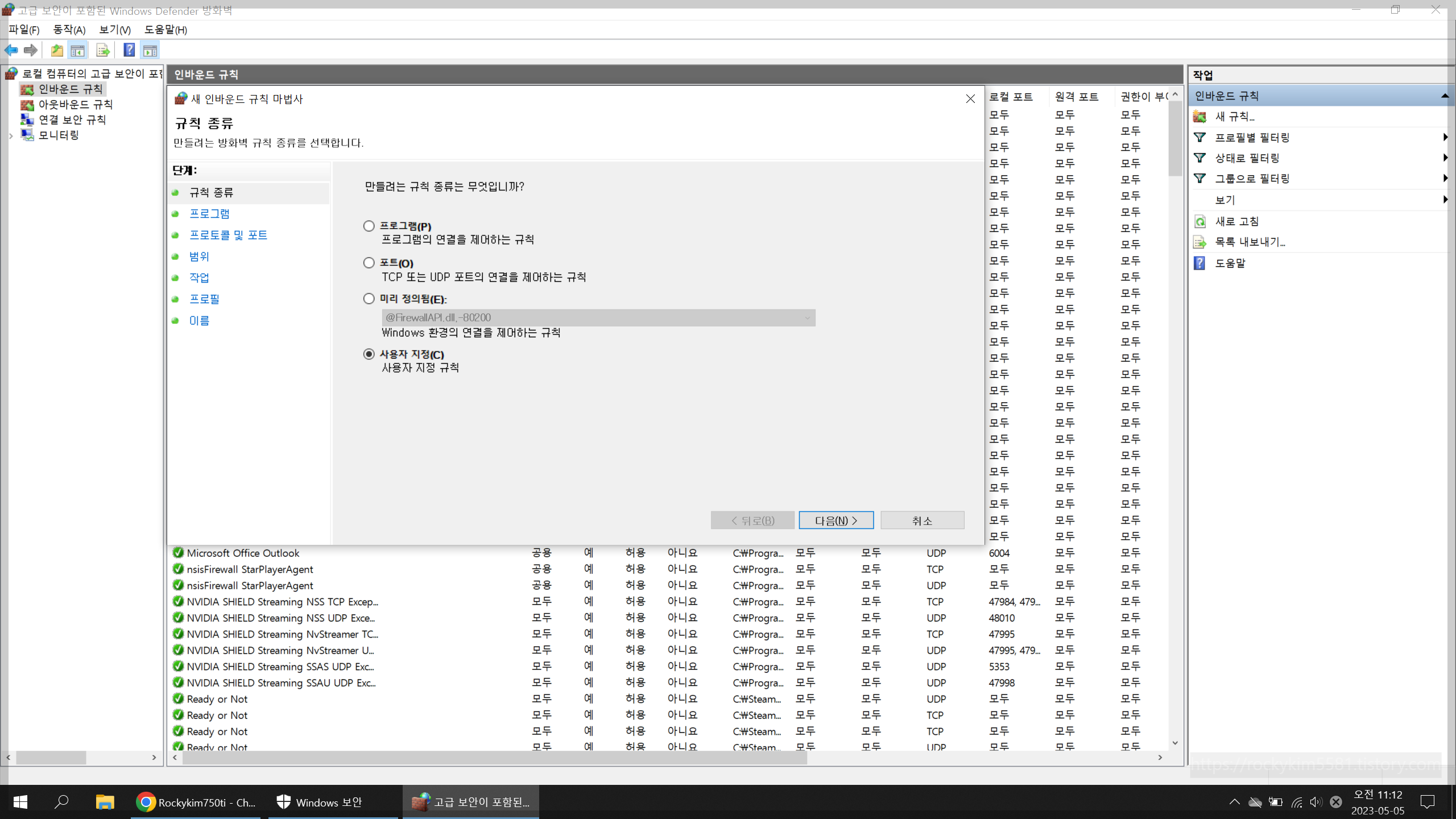Viewport: 1456px width, 819px height.
Task: Click the 도움말 help icon in actions
Action: 1199,263
